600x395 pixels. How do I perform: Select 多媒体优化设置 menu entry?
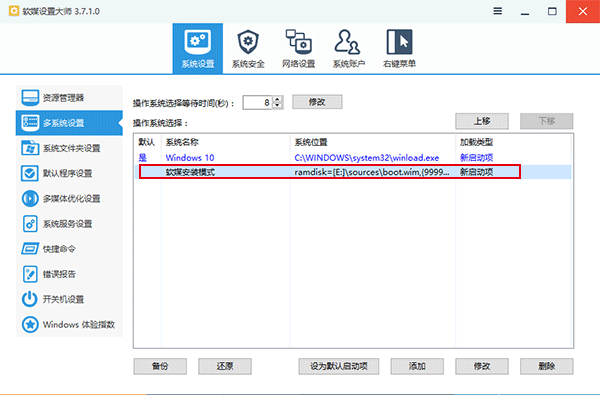(69, 199)
